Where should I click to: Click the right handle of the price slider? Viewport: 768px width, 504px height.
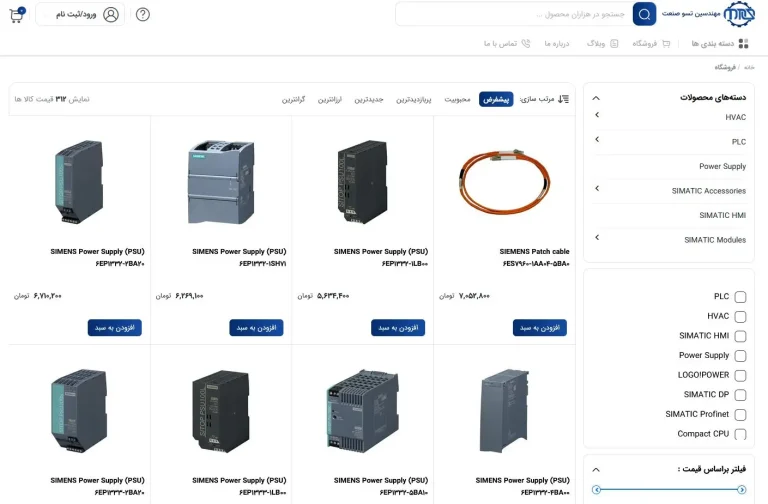[741, 489]
